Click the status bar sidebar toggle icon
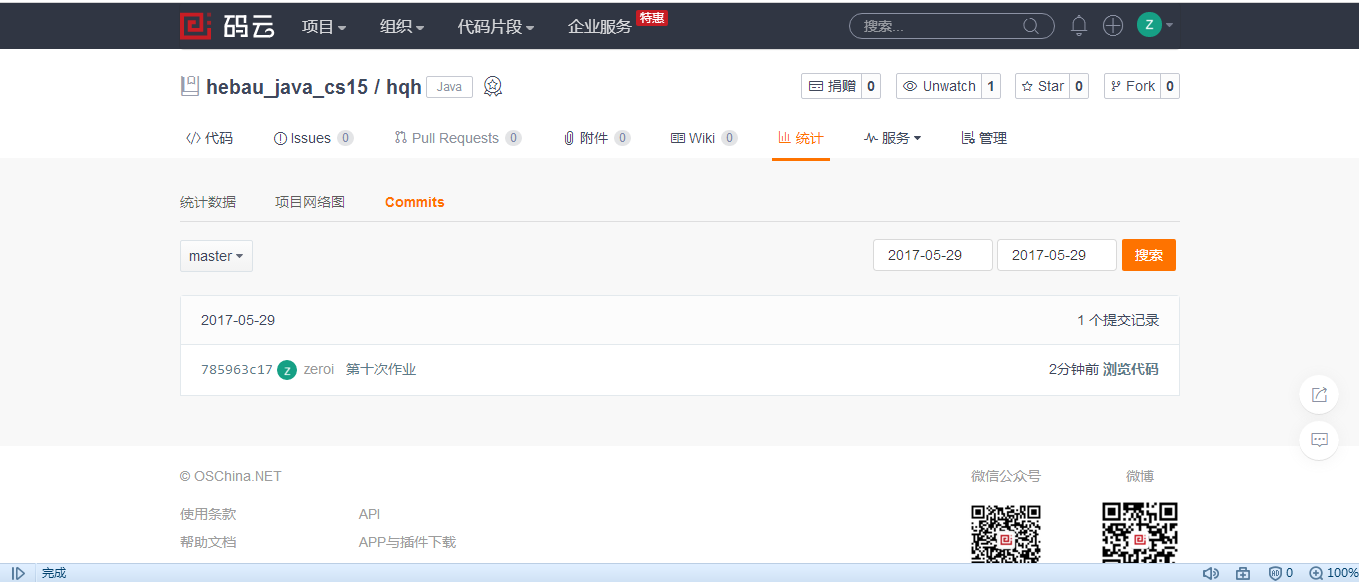The image size is (1359, 582). pyautogui.click(x=18, y=573)
